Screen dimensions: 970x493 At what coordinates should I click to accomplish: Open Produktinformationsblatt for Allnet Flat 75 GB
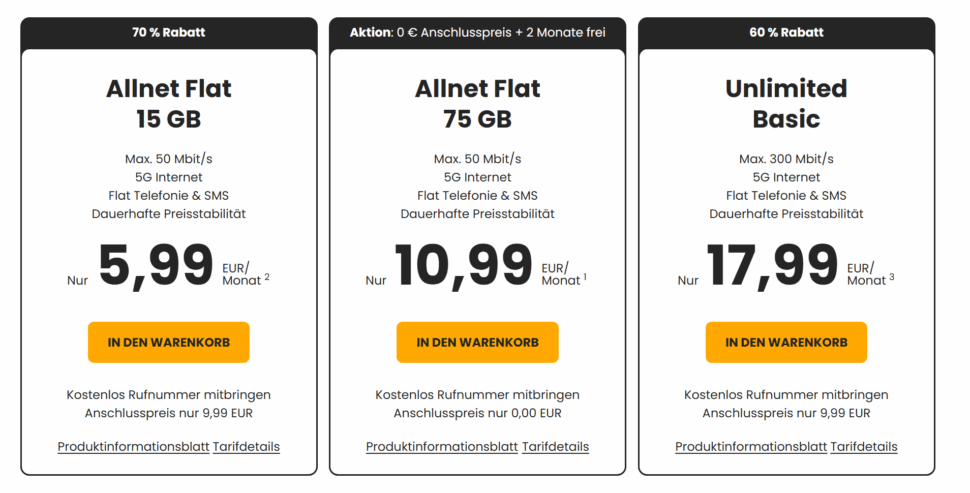(442, 446)
